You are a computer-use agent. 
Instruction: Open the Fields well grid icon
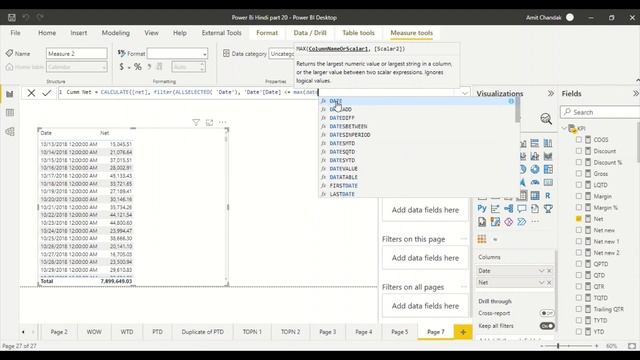click(482, 240)
